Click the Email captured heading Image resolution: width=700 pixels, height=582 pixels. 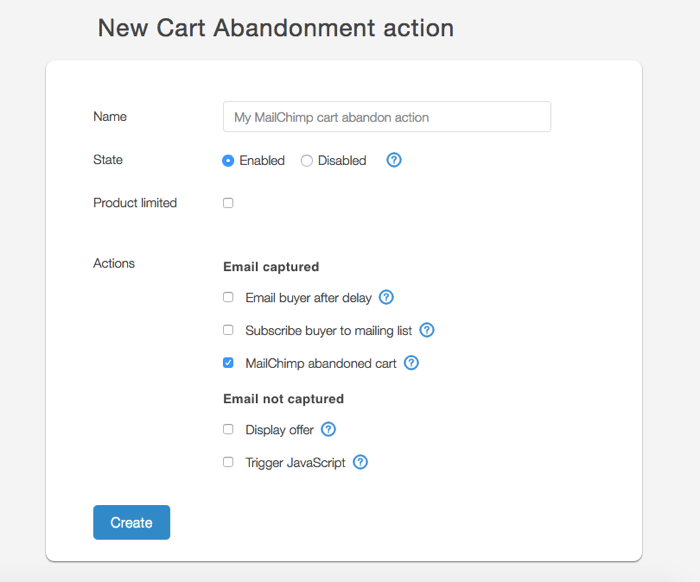click(x=271, y=267)
